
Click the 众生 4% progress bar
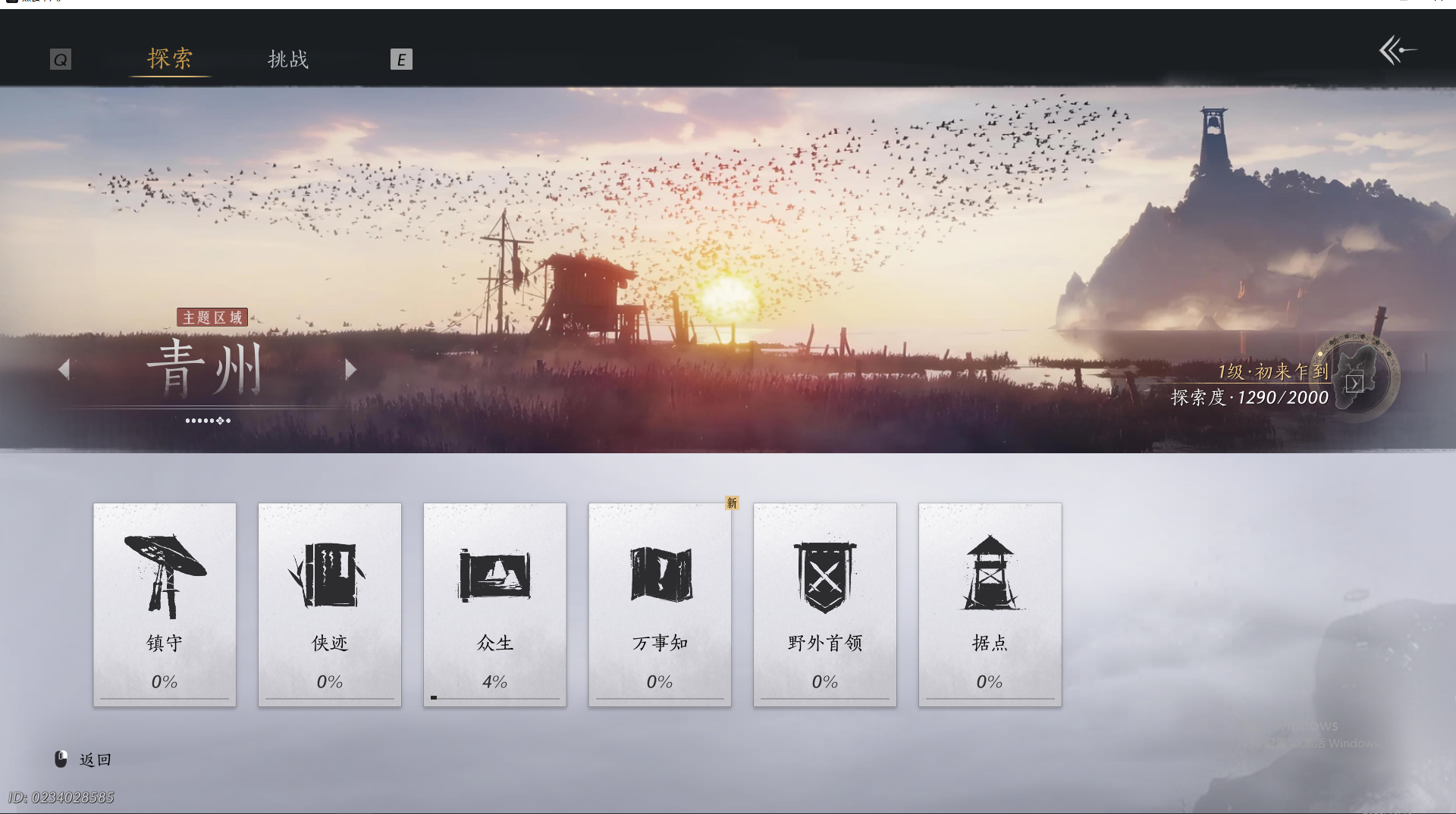(495, 698)
